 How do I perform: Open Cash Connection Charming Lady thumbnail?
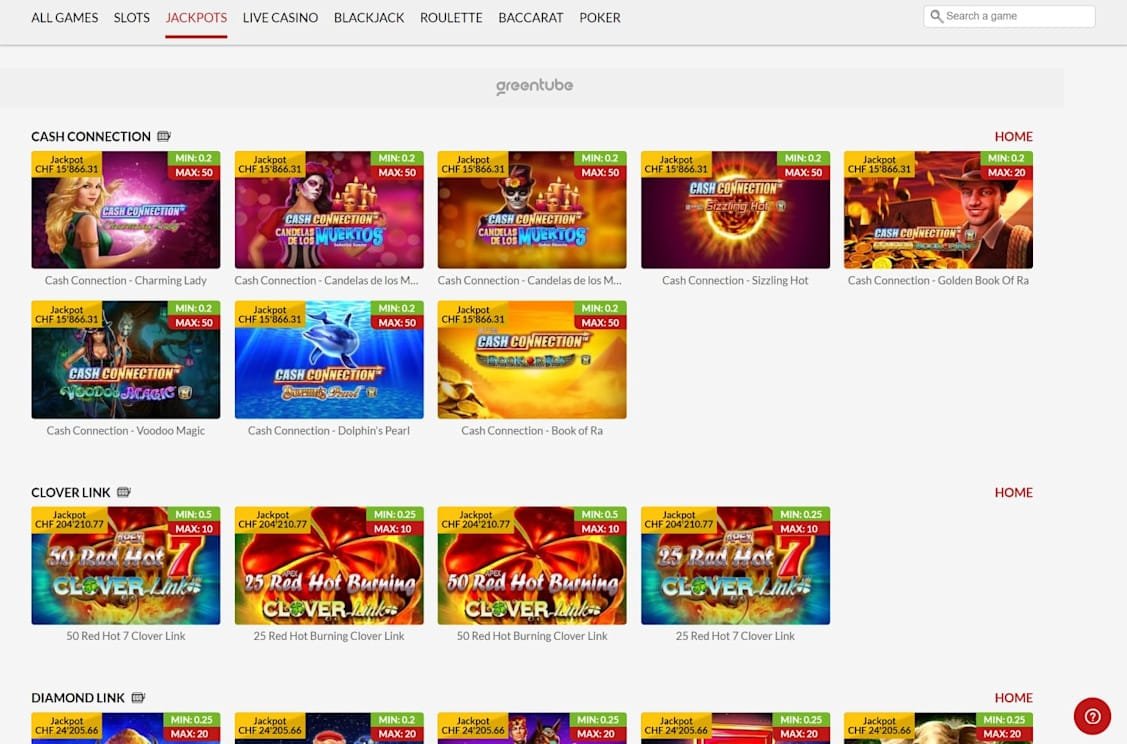126,209
